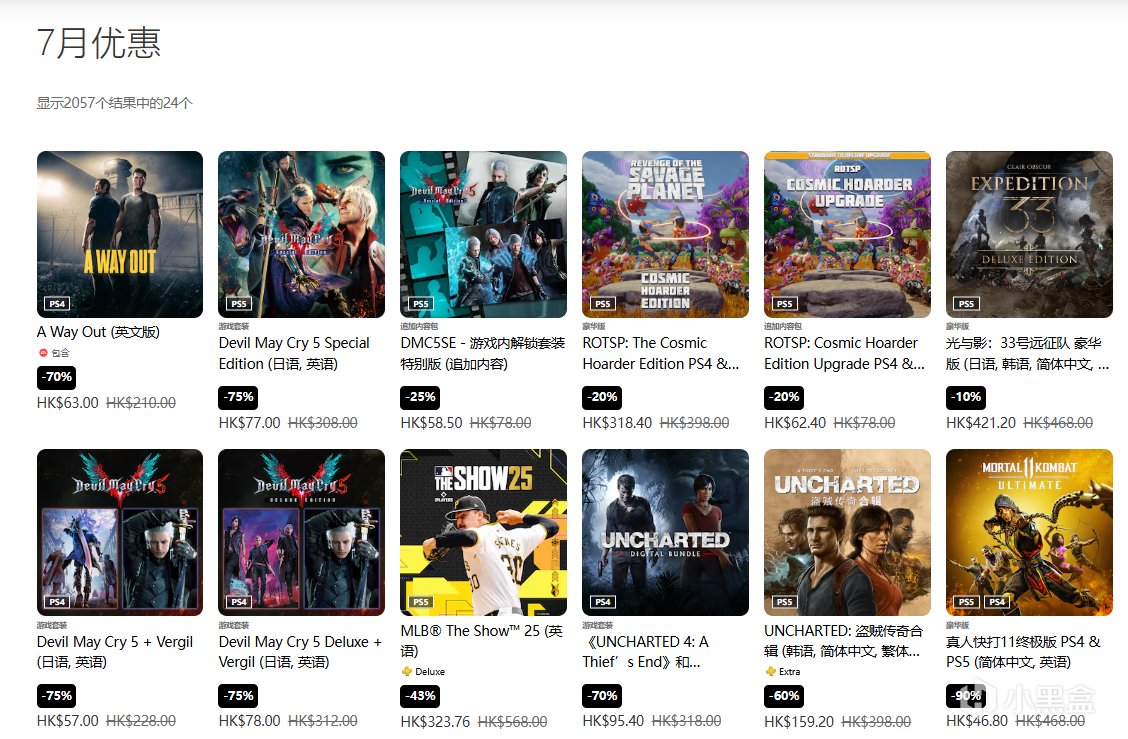
Task: Click the PS5 badge on Expedition 33 cover
Action: [x=966, y=304]
